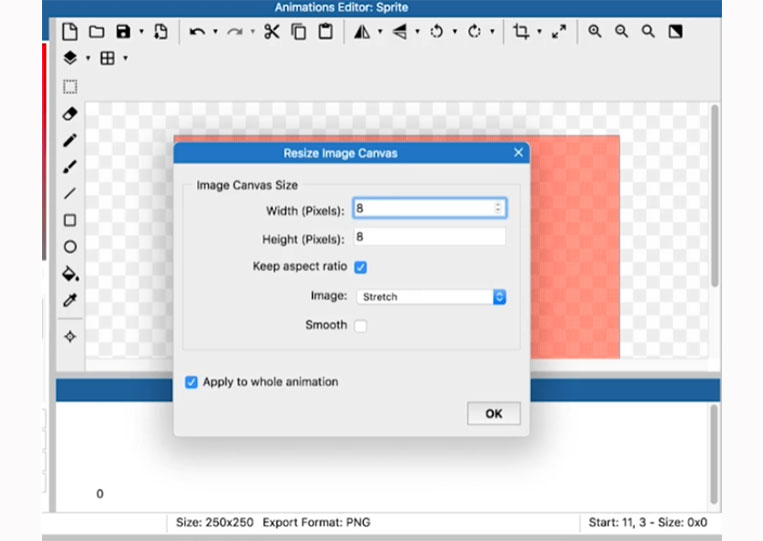Click the Height (Pixels) input field
763x541 pixels.
[x=430, y=237]
